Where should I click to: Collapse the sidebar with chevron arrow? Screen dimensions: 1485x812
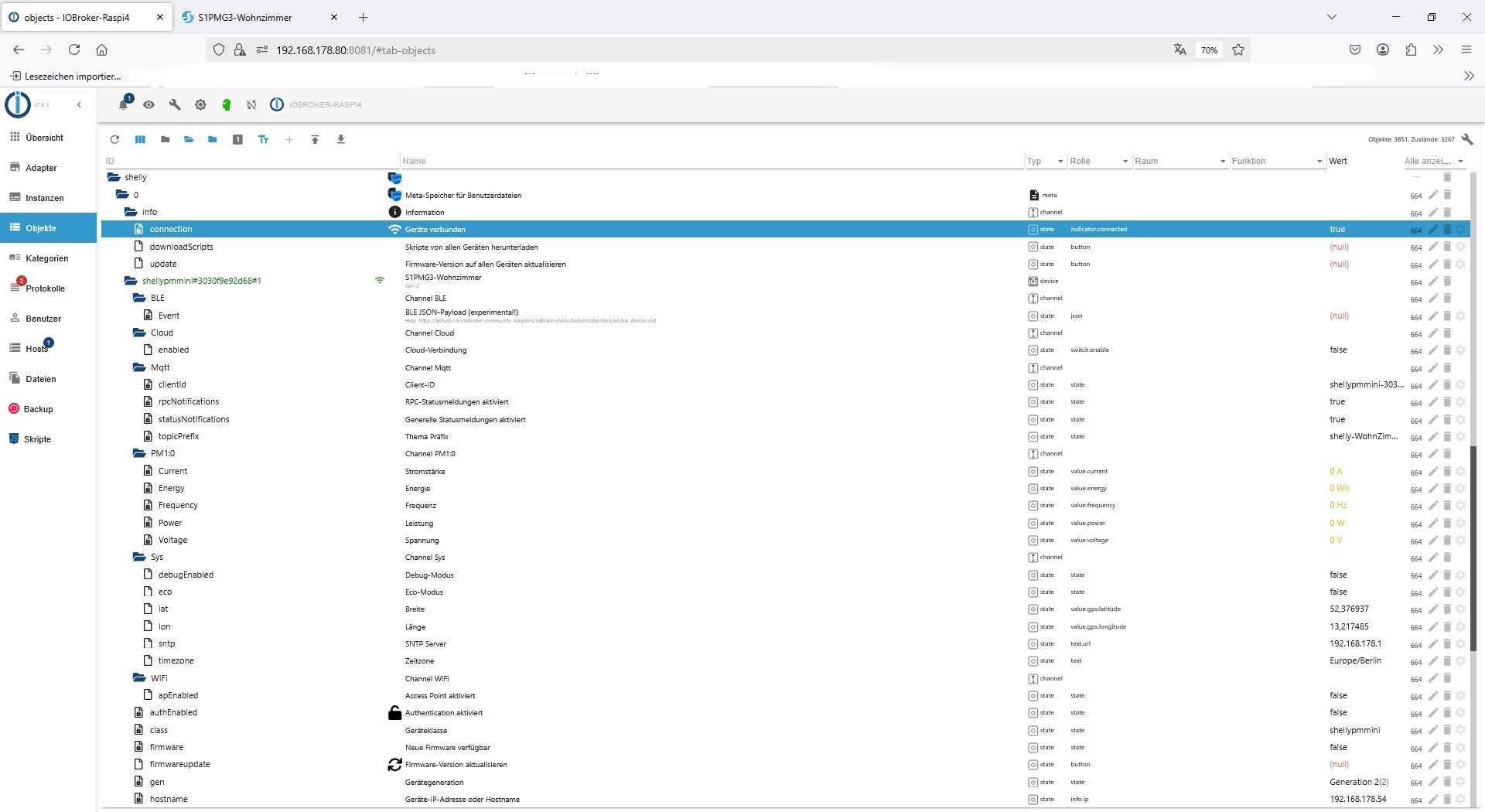tap(79, 104)
